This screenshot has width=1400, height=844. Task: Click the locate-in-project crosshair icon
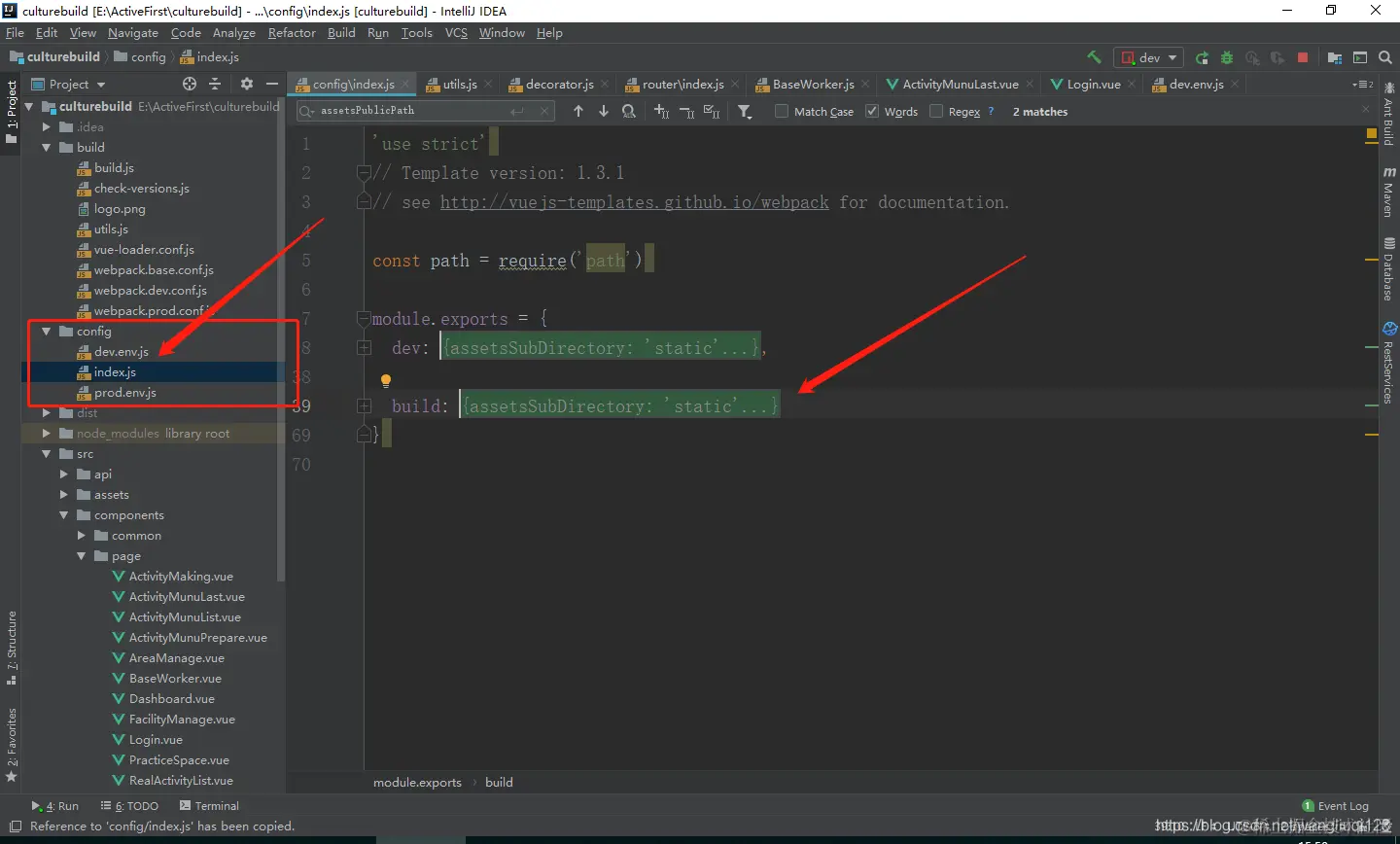click(x=190, y=85)
